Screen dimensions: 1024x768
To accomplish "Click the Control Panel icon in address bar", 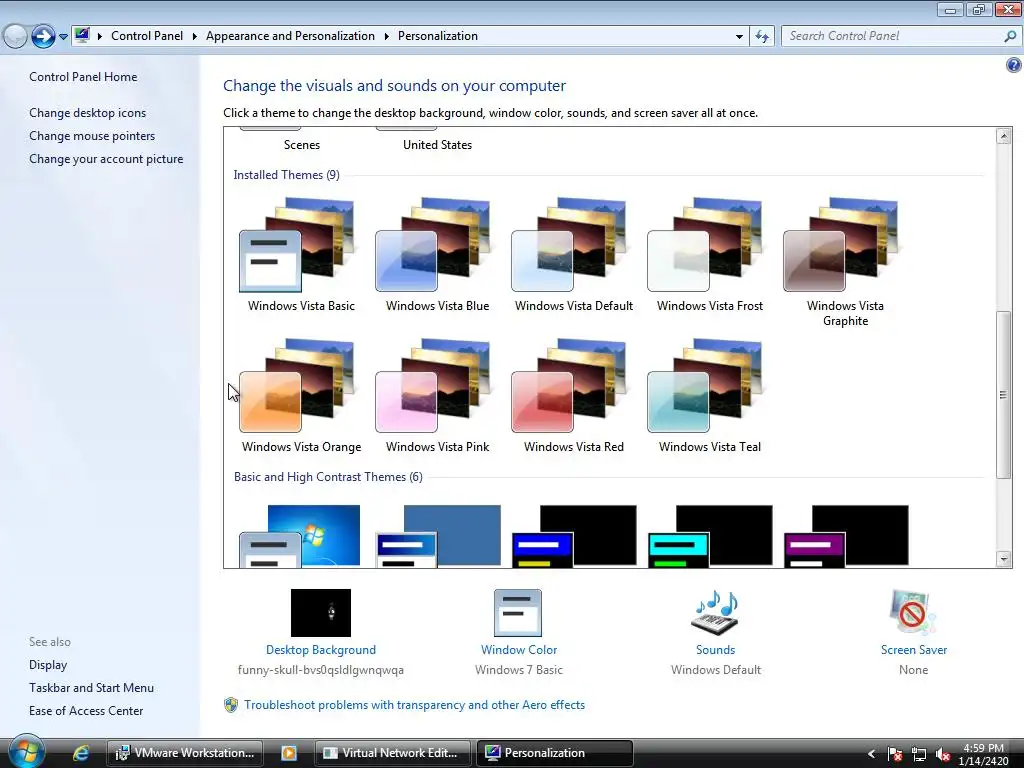I will 82,35.
